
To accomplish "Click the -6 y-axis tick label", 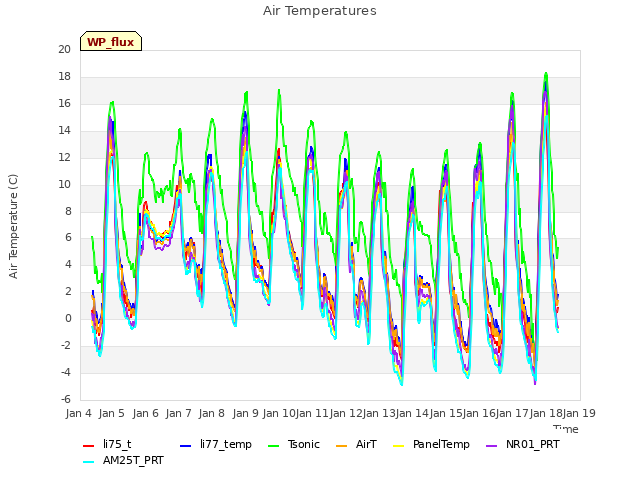I will (x=66, y=399).
